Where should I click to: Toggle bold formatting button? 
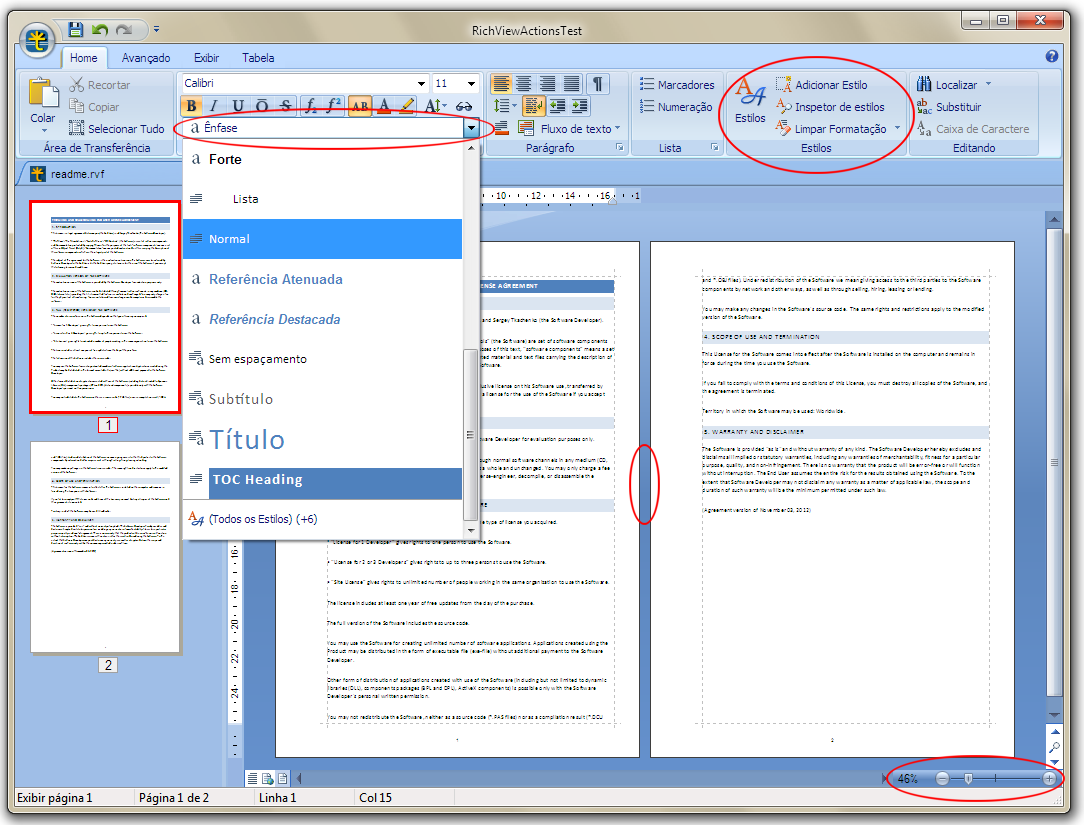point(192,106)
